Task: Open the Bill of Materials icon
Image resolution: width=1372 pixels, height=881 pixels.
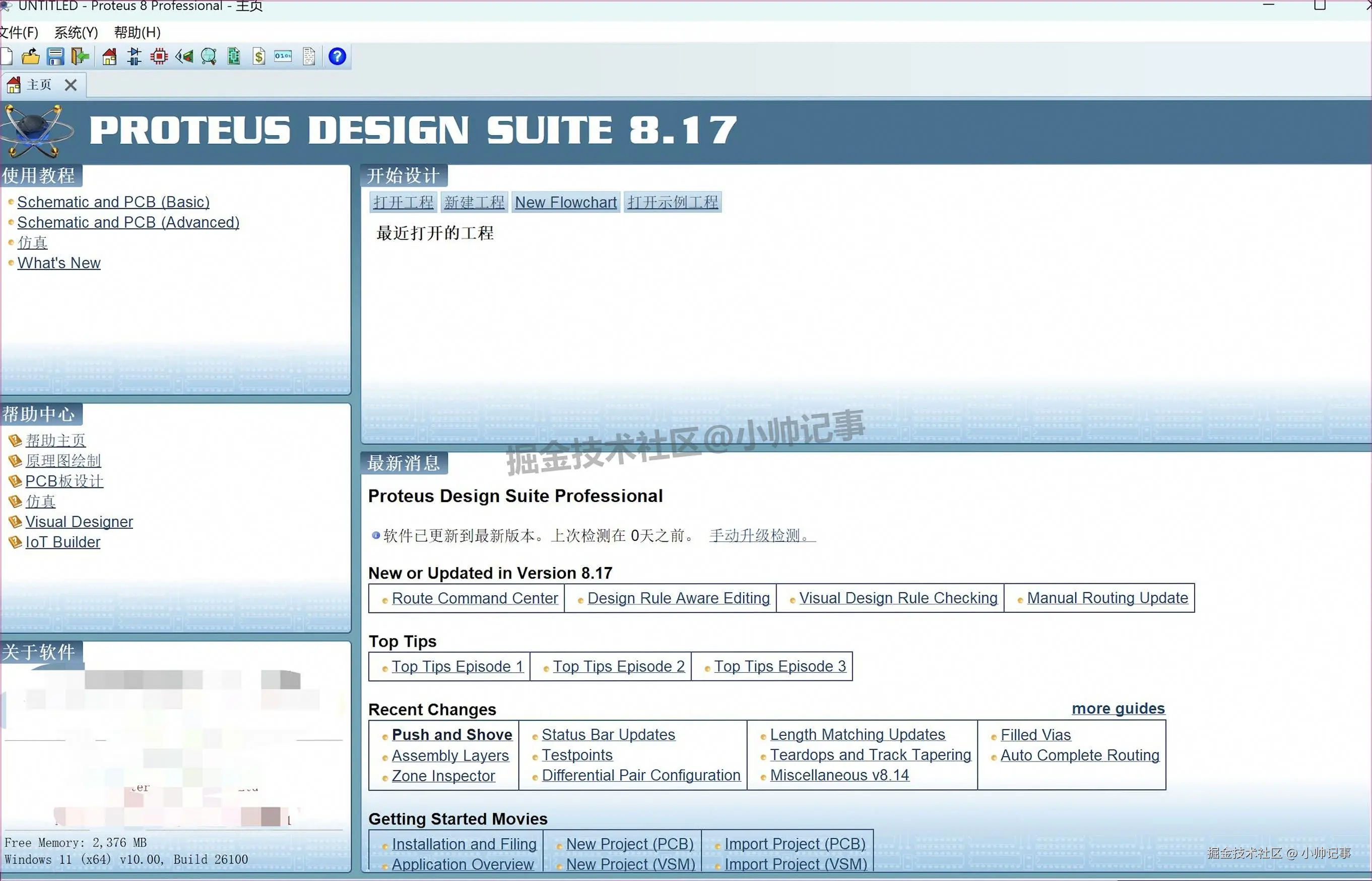Action: [x=258, y=56]
